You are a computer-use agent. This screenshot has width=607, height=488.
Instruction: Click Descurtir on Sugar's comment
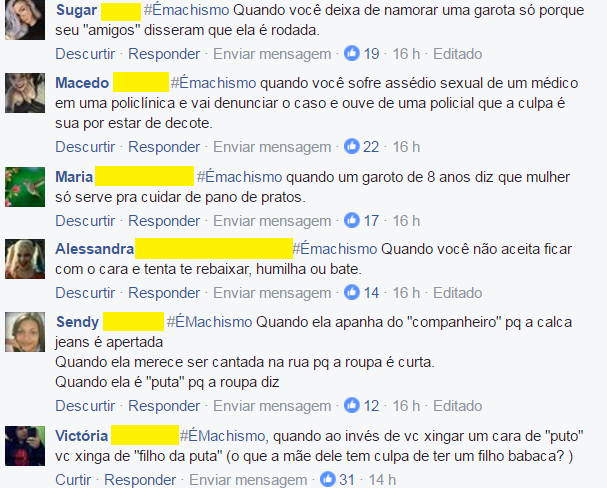click(85, 54)
